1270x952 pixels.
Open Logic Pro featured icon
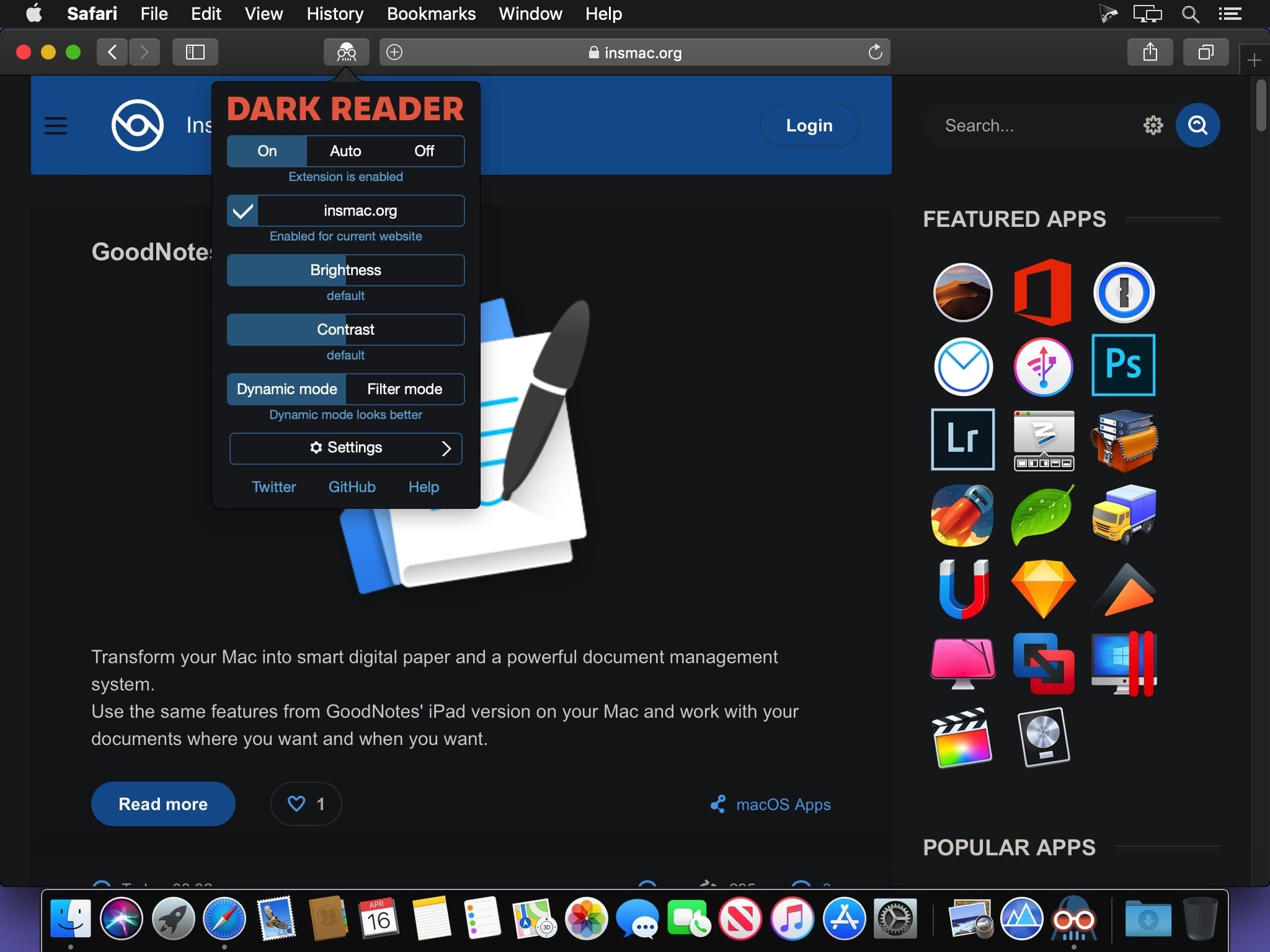click(x=1043, y=738)
